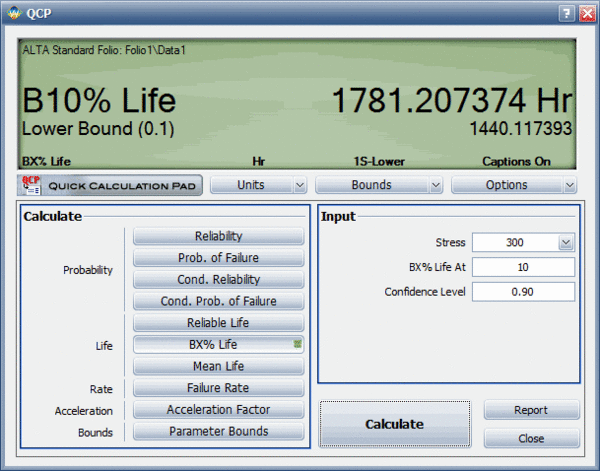This screenshot has height=471, width=600.
Task: Select the Reliability calculation
Action: click(218, 236)
